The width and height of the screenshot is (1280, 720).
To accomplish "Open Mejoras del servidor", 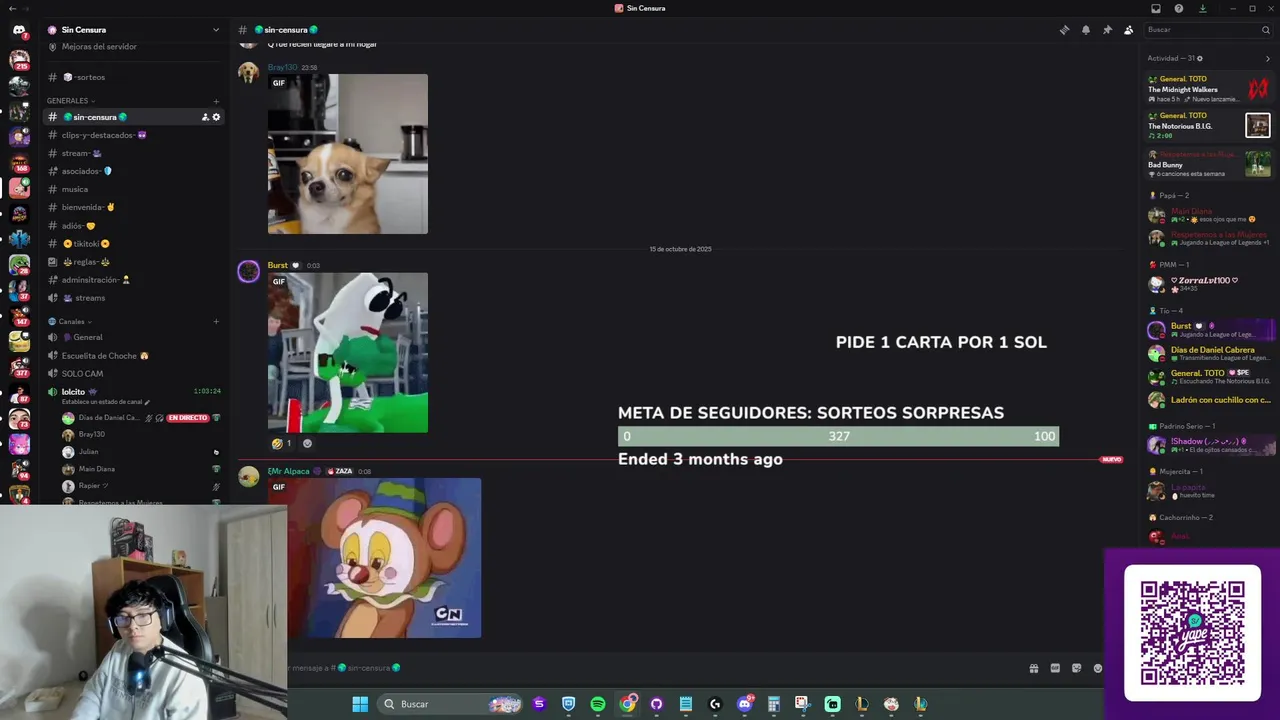I will pos(133,47).
